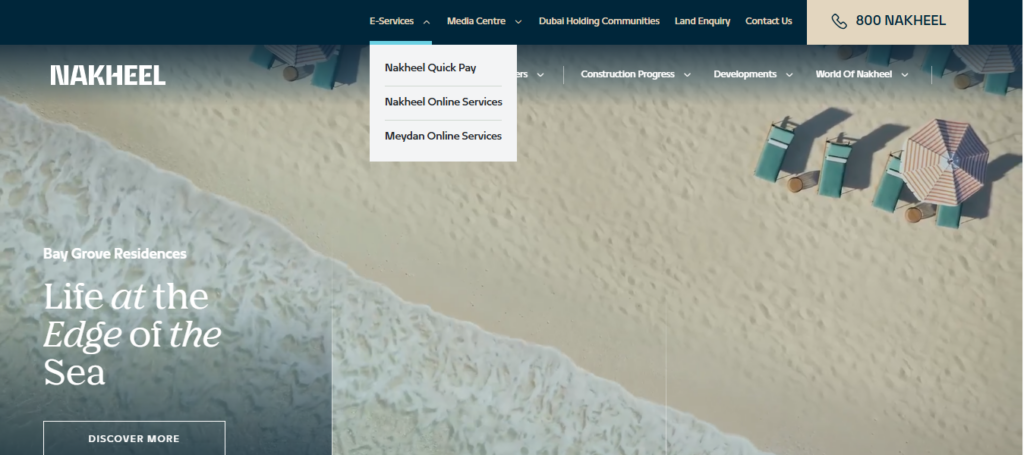1024x455 pixels.
Task: Expand the Media Centre chevron
Action: pyautogui.click(x=518, y=22)
